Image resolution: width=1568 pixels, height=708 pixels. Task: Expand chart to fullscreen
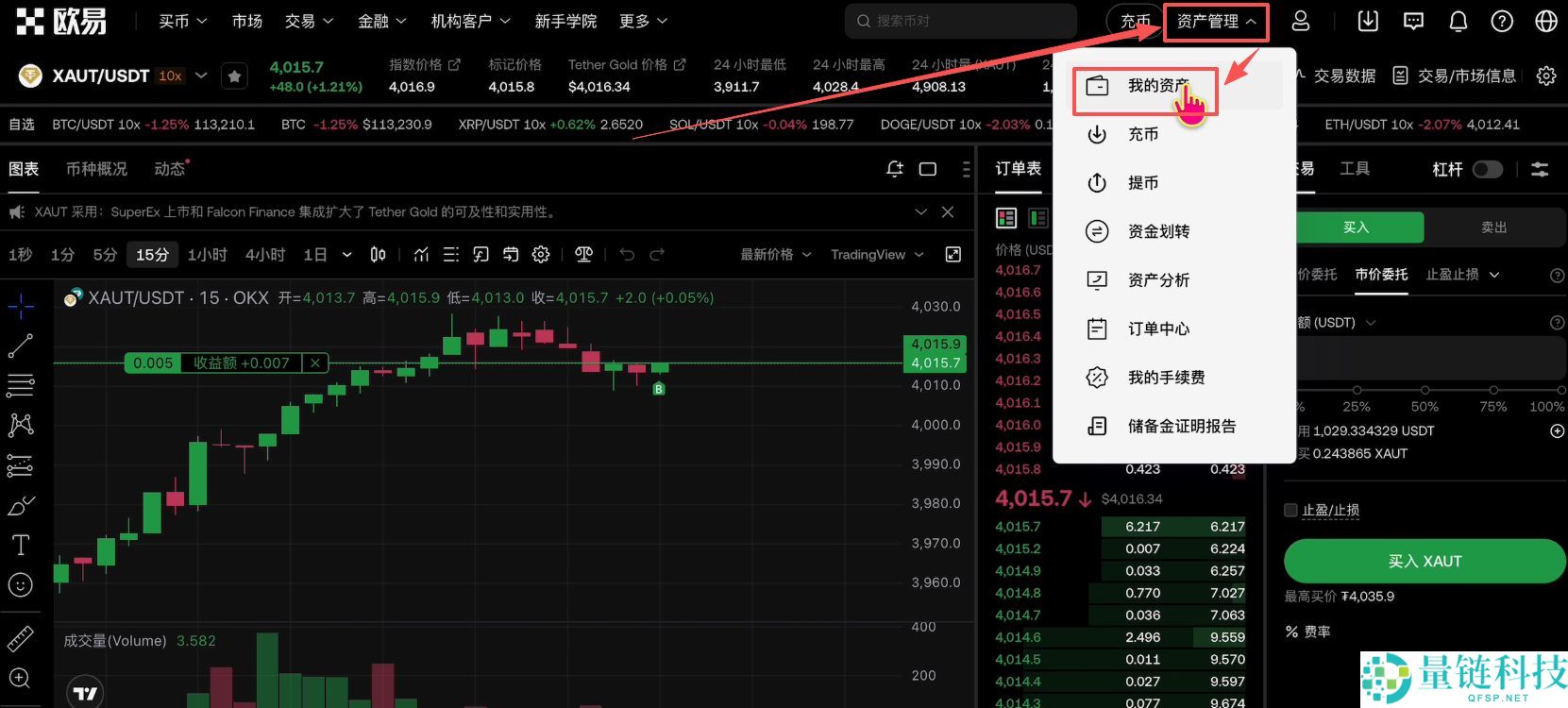click(x=953, y=255)
